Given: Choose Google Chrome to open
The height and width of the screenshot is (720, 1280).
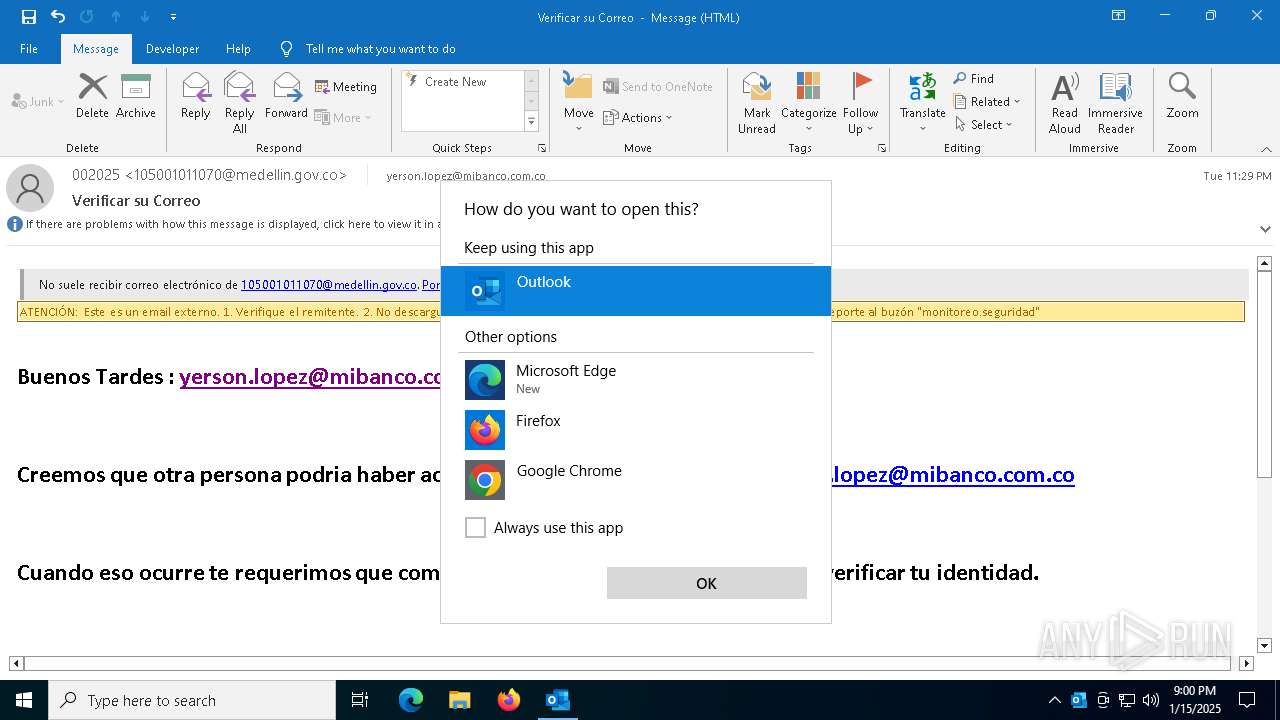Looking at the screenshot, I should tap(636, 479).
